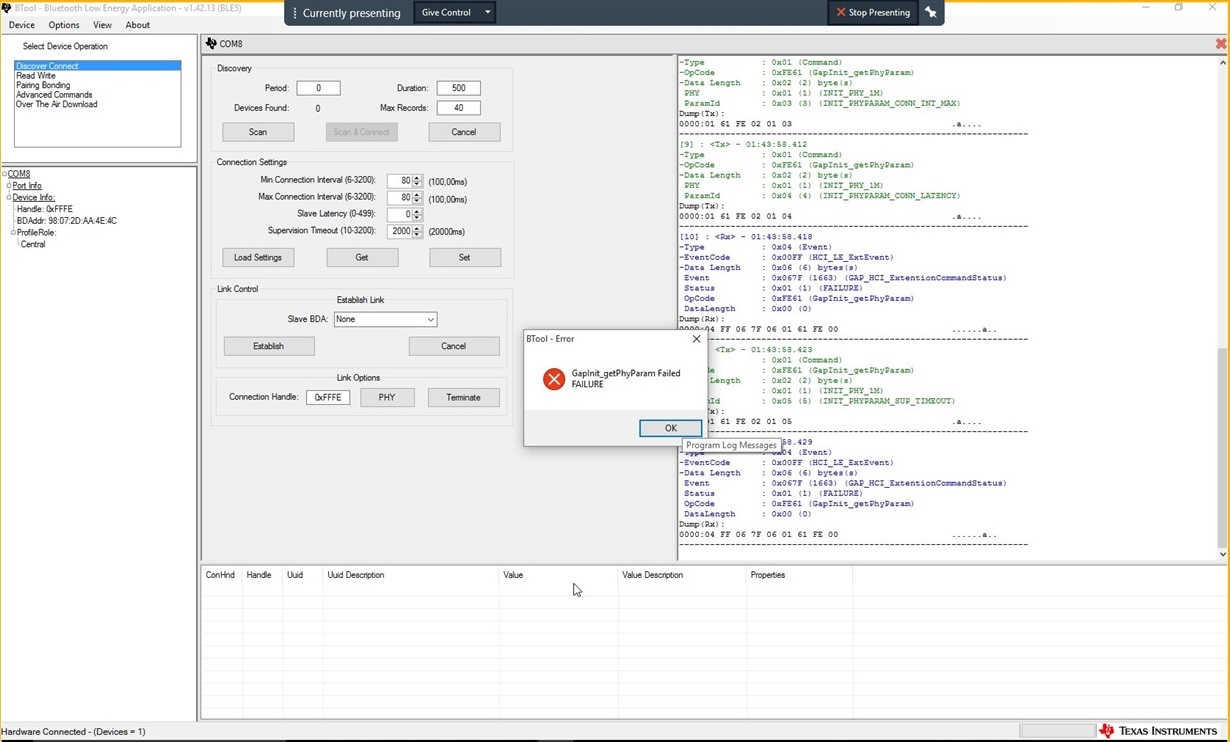Close the BTool Error dialog with X

point(697,339)
